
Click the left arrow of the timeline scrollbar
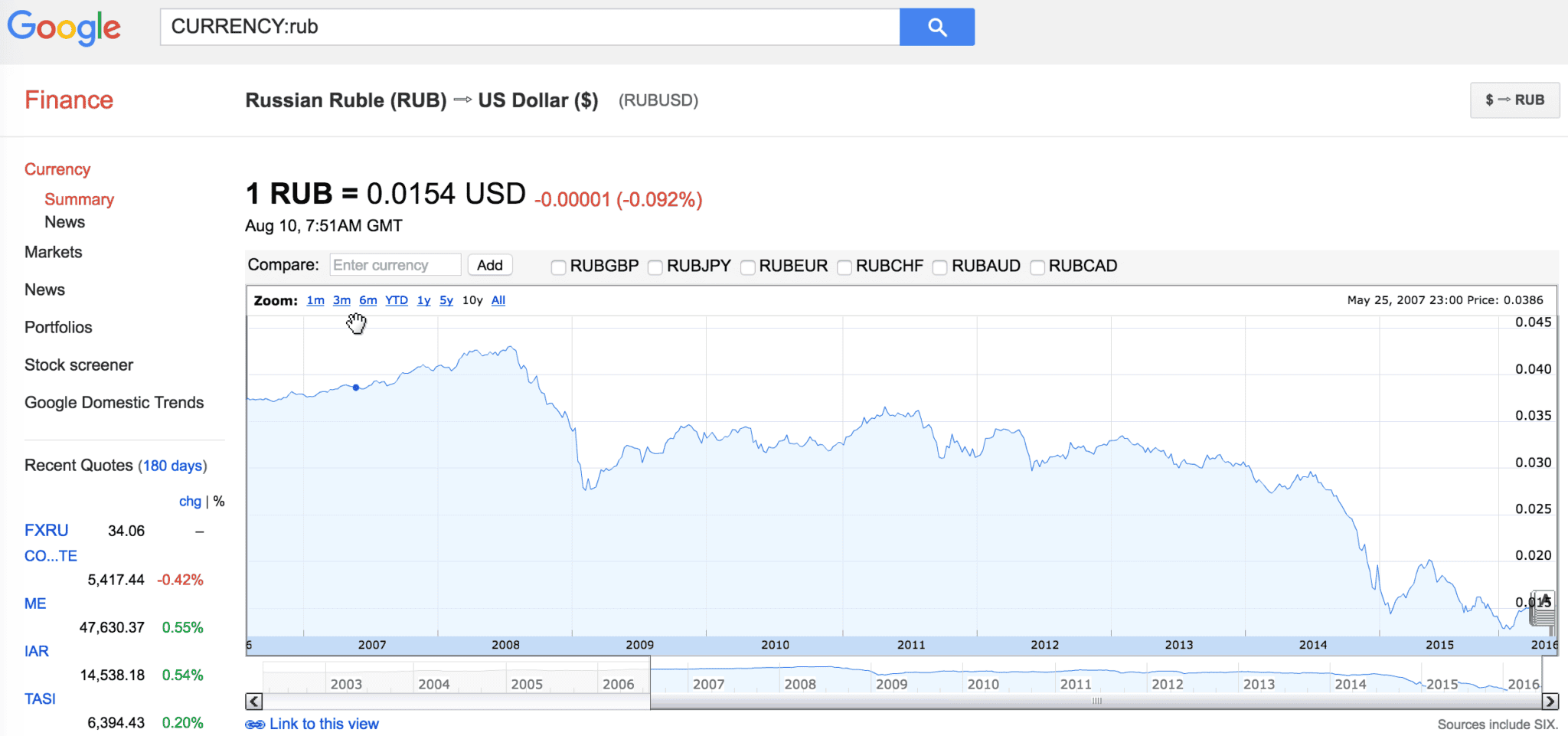pyautogui.click(x=254, y=701)
